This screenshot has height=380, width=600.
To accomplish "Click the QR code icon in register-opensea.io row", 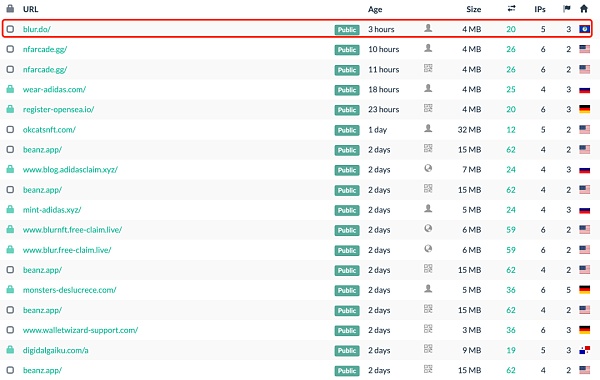I will point(428,108).
